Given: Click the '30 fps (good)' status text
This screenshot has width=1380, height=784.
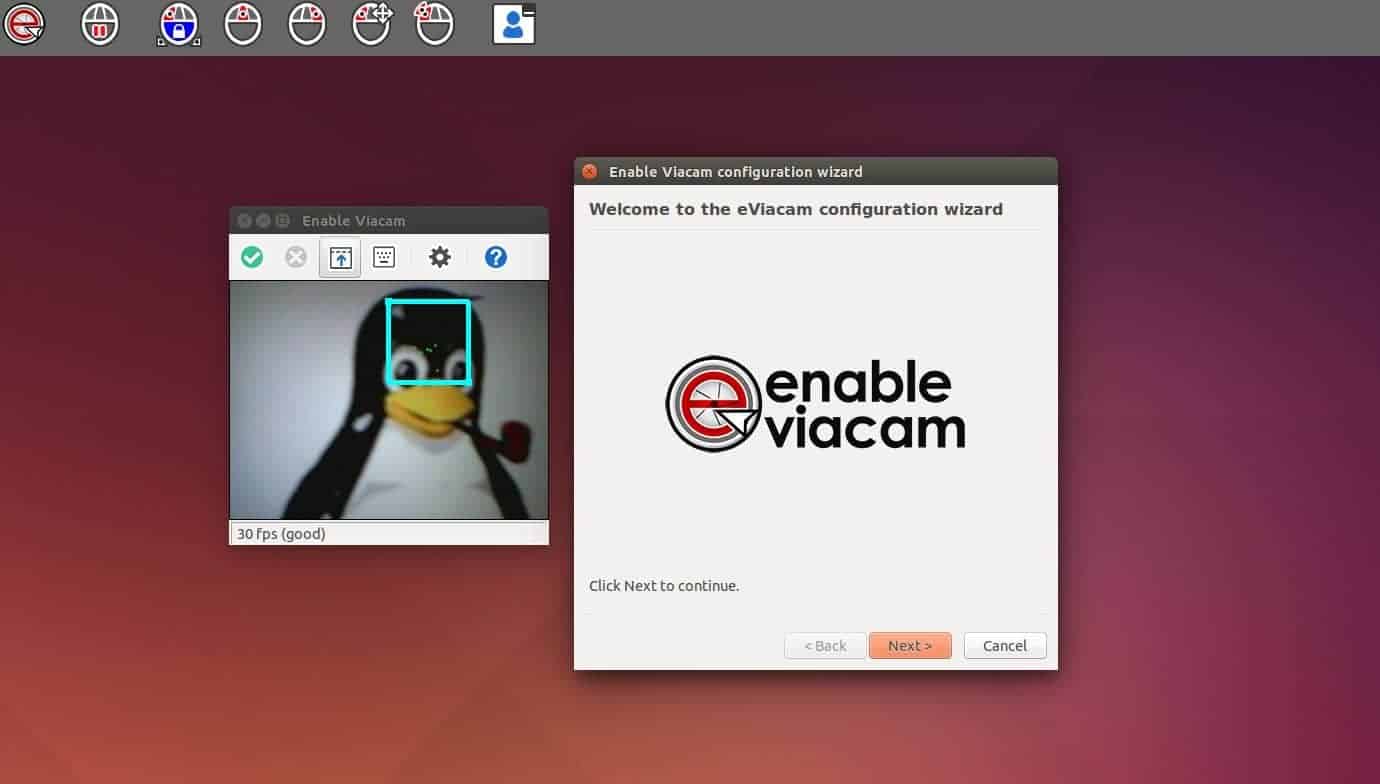Looking at the screenshot, I should click(x=281, y=534).
